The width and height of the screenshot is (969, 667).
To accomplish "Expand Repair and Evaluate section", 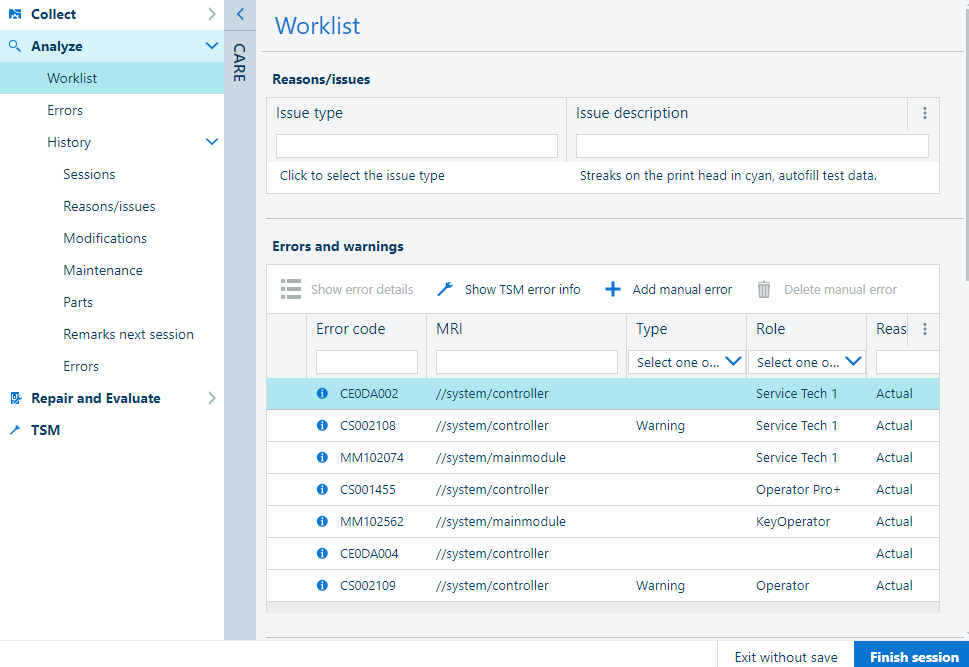I will pos(211,398).
